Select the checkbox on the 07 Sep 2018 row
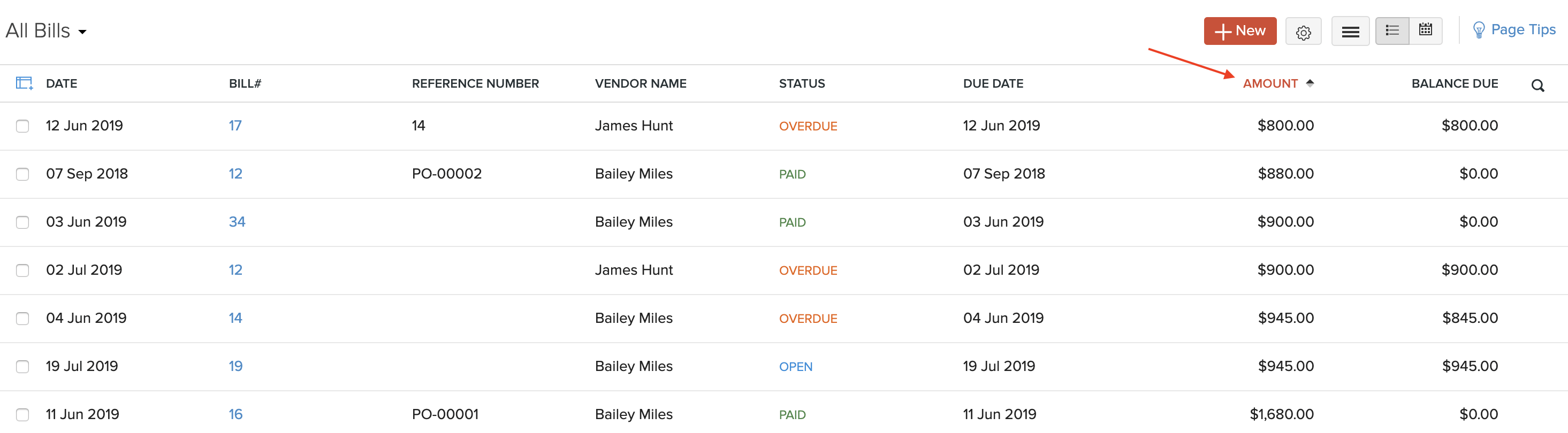The image size is (1568, 433). 22,175
